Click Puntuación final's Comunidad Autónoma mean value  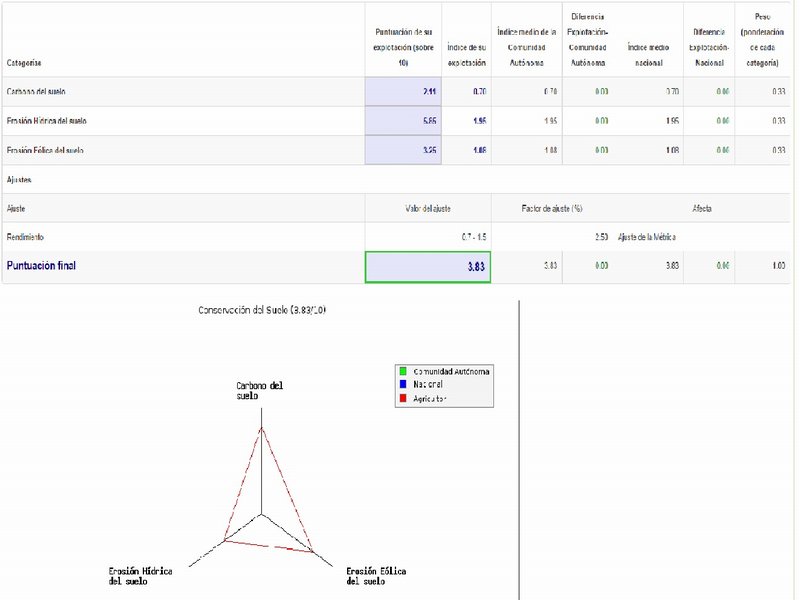550,265
